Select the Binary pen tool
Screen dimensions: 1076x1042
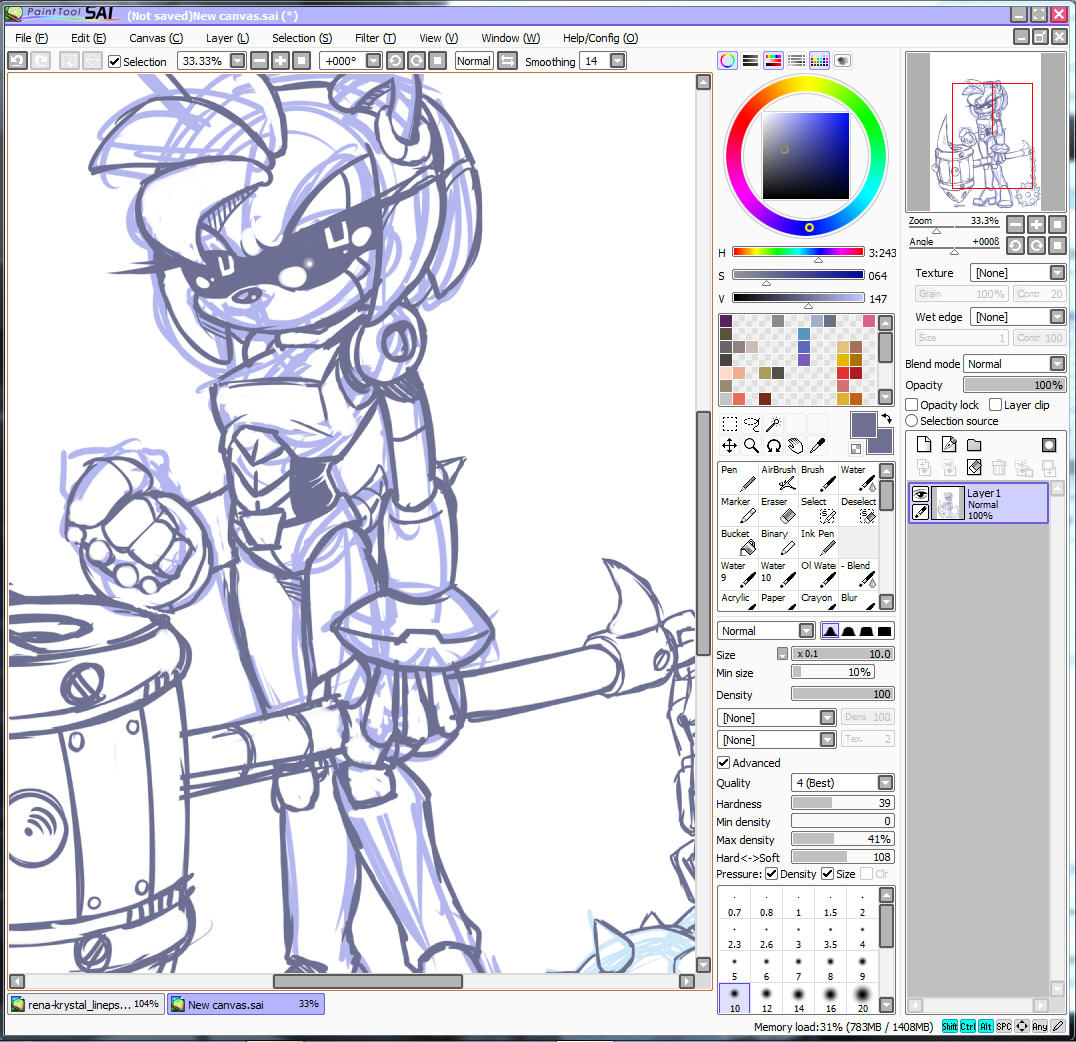[x=778, y=542]
